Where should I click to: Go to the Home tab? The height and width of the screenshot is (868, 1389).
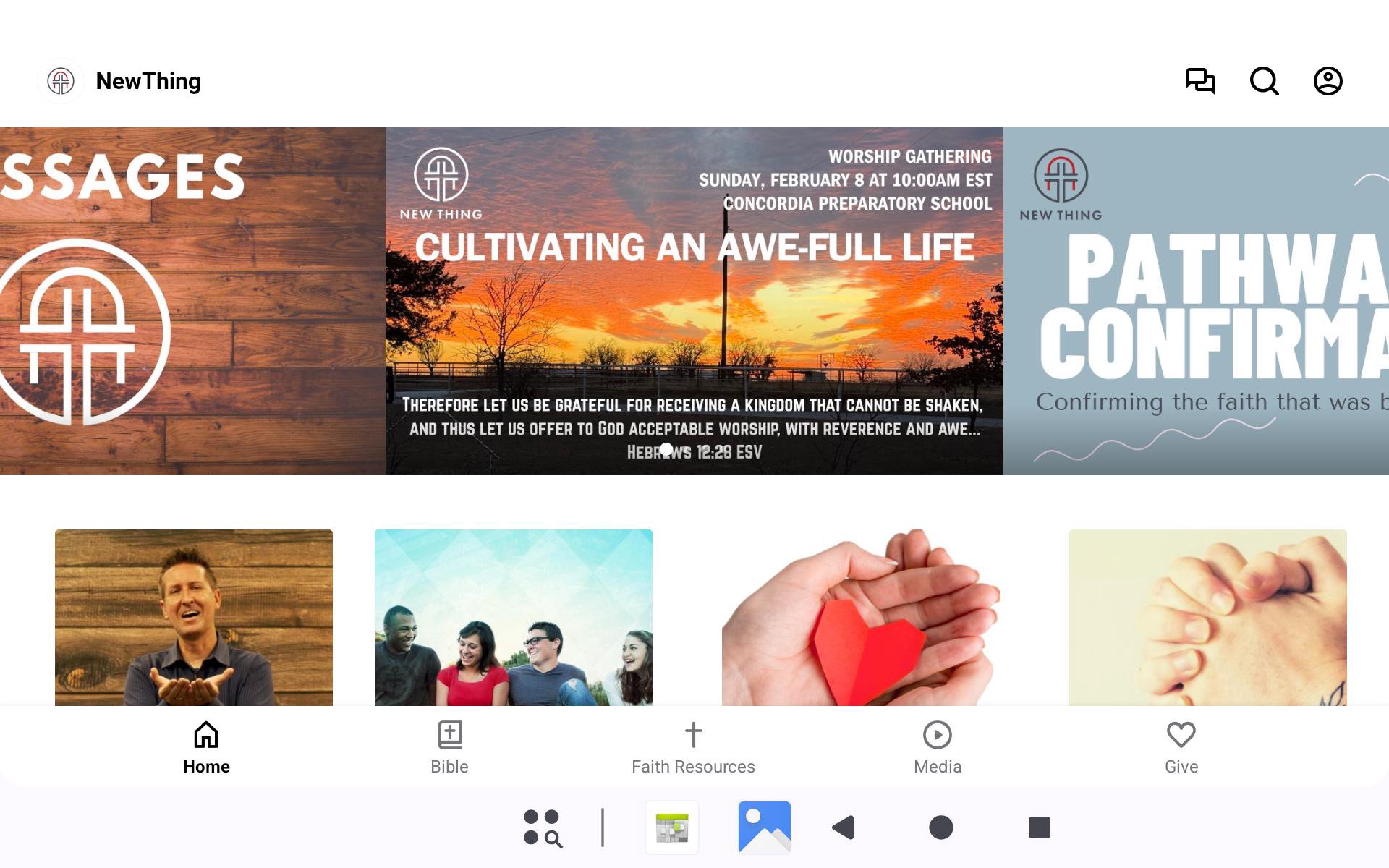(x=206, y=748)
